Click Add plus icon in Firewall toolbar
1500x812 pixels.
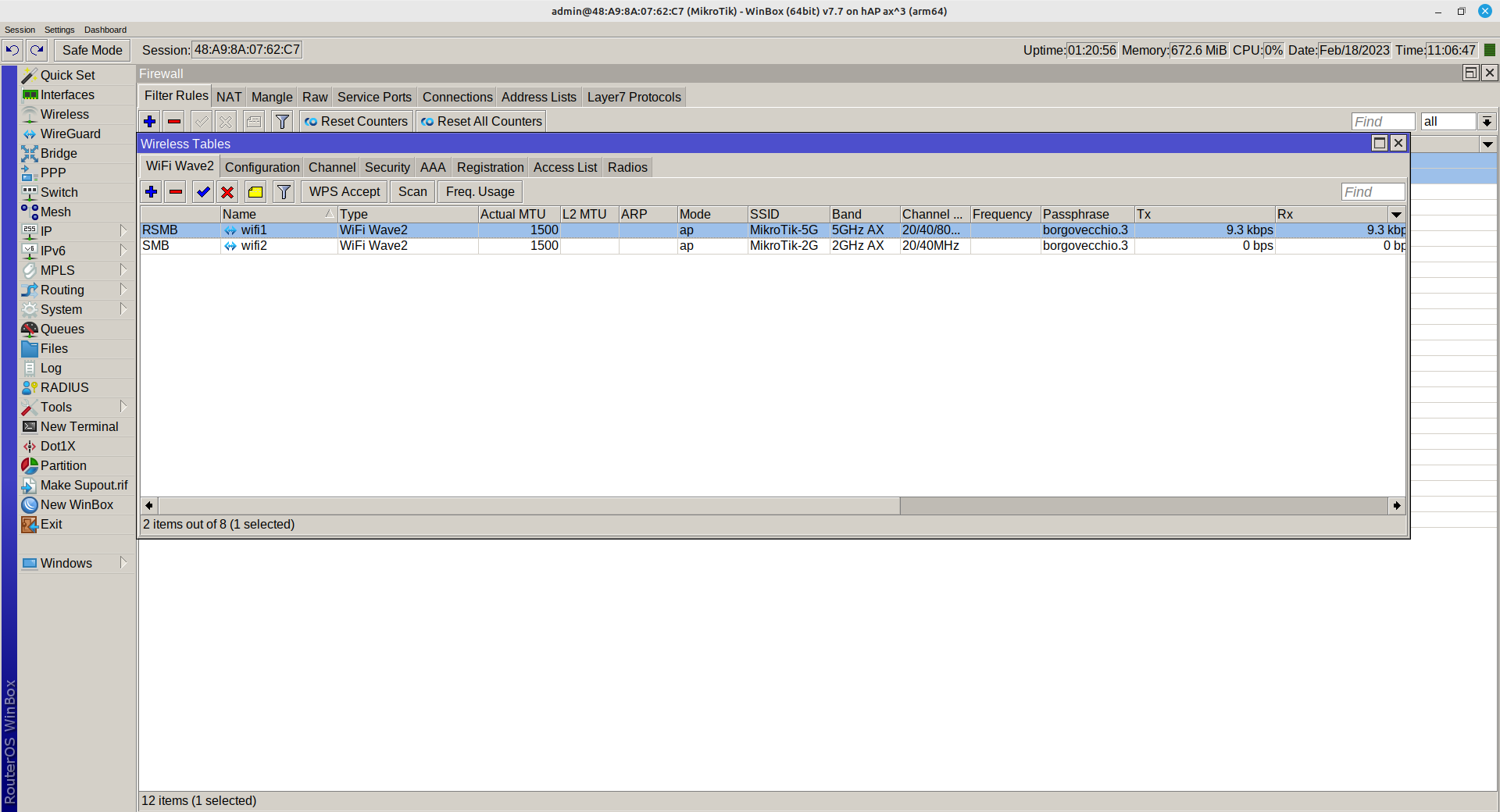(x=150, y=121)
